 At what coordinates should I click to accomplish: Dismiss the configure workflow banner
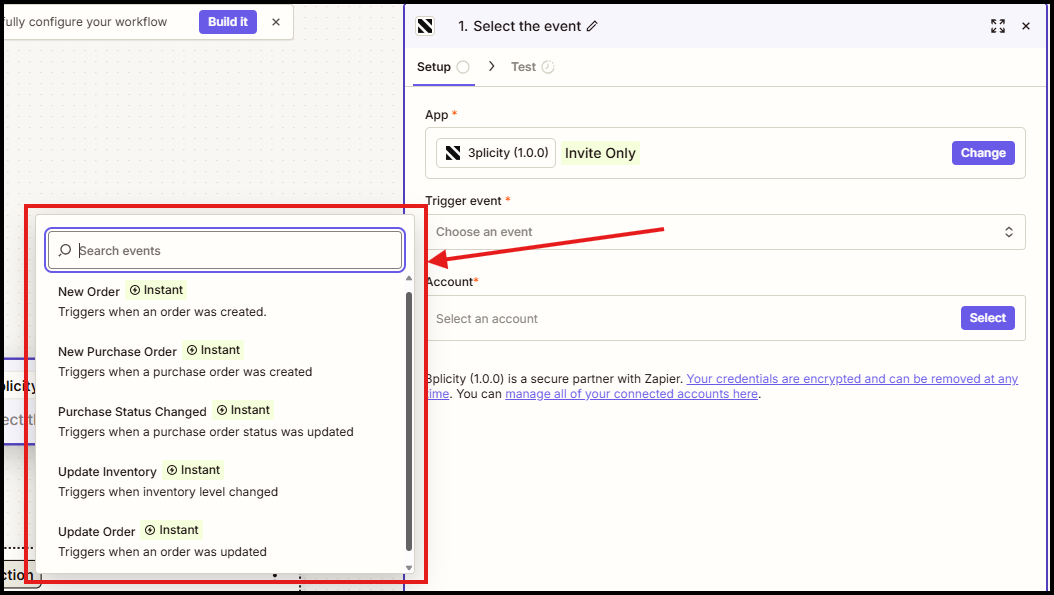click(276, 22)
